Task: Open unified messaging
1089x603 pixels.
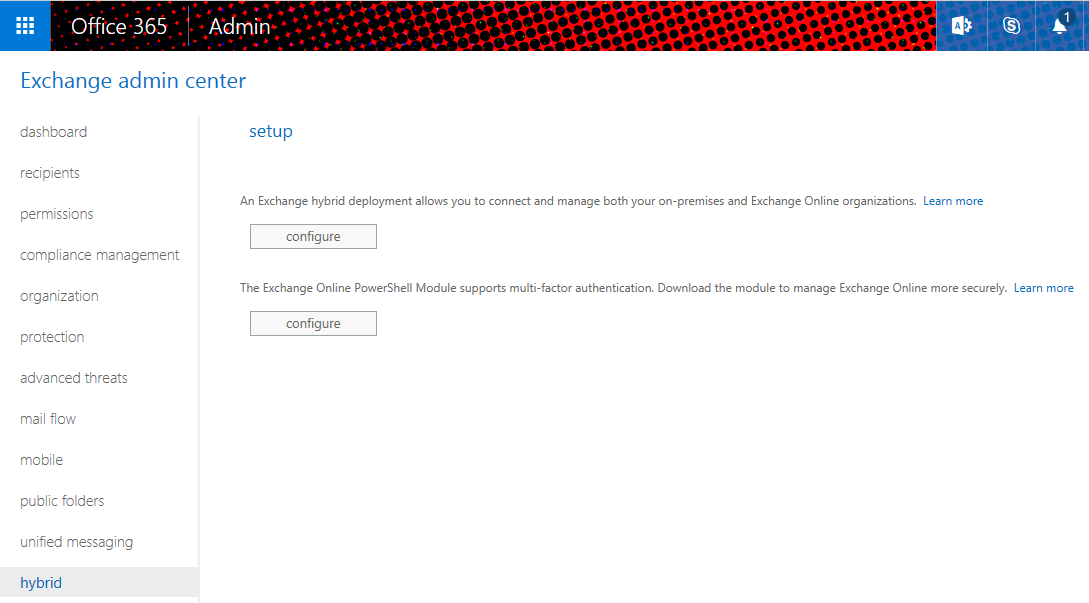Action: pyautogui.click(x=76, y=541)
